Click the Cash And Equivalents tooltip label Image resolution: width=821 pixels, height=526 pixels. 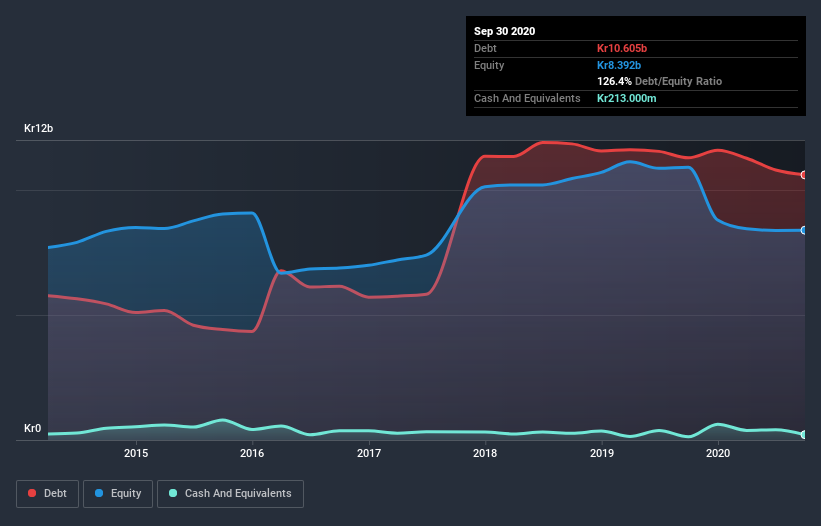tap(527, 98)
